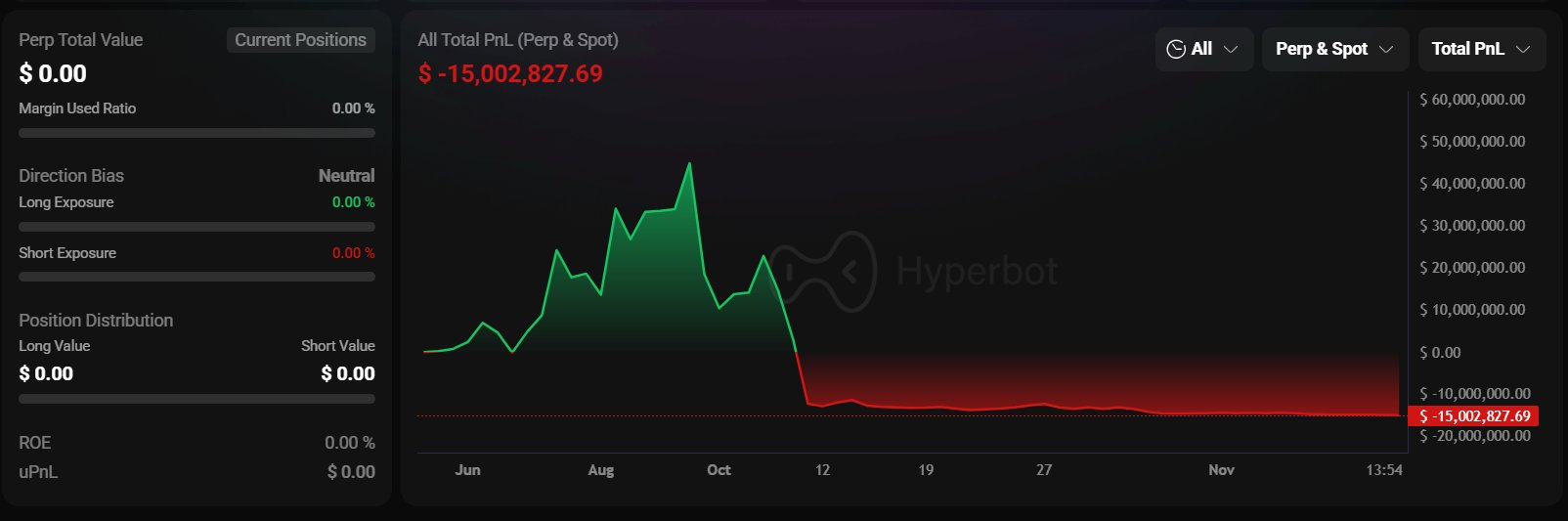Image resolution: width=1568 pixels, height=521 pixels.
Task: Click the chart peak near October
Action: click(690, 164)
